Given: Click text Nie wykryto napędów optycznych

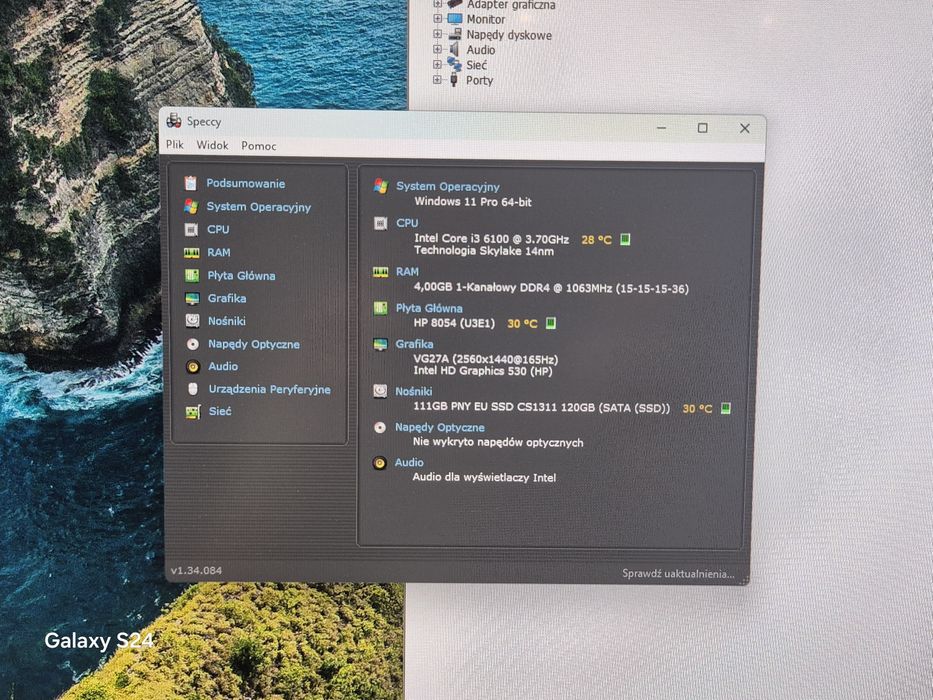Looking at the screenshot, I should (498, 442).
